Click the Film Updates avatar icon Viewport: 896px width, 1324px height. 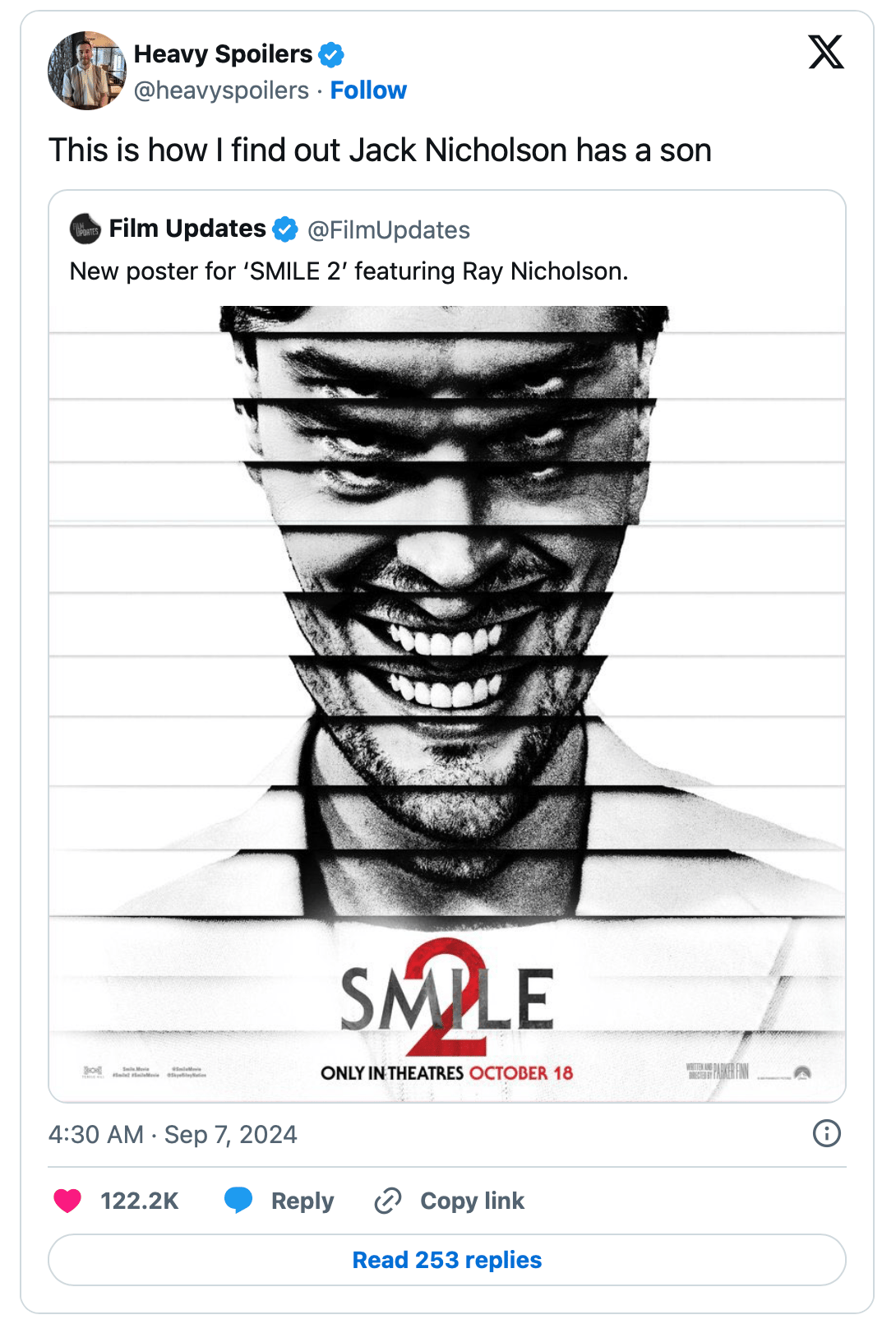click(85, 229)
